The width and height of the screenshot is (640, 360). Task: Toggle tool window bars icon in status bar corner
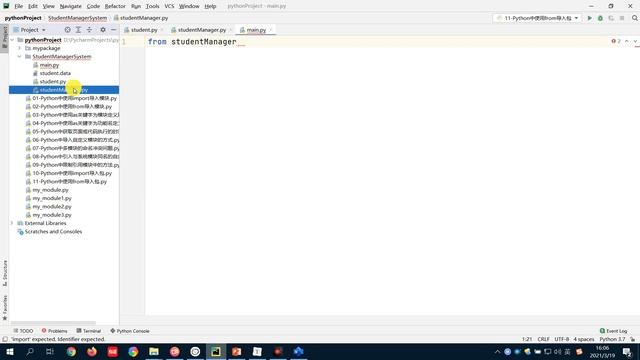pos(5,339)
